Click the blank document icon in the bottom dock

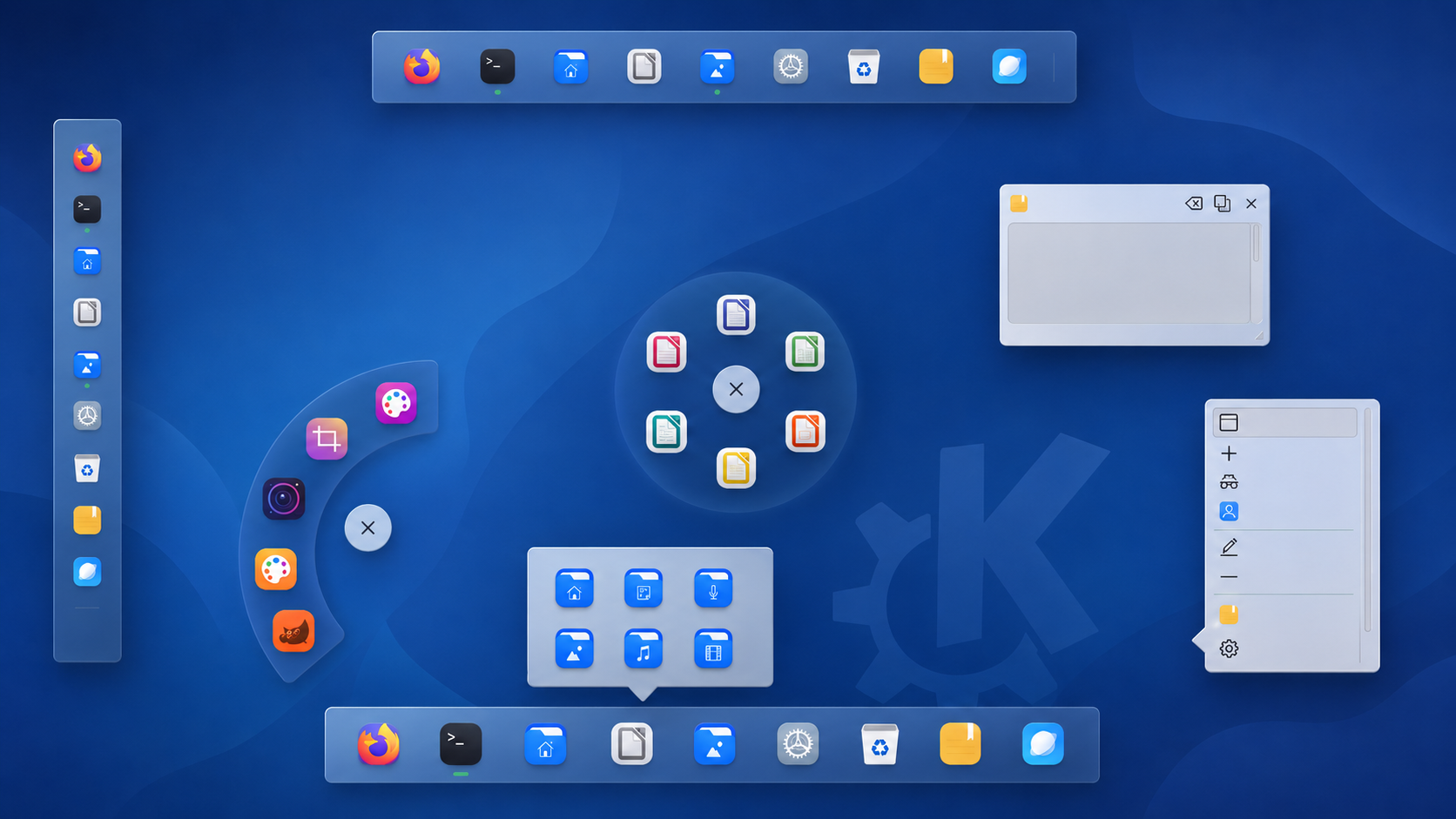pos(631,744)
